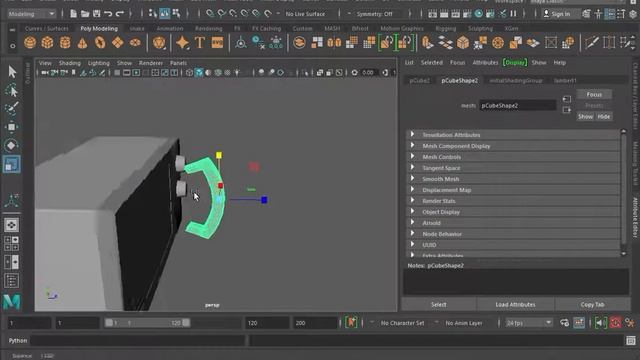Create a new scene file
The height and width of the screenshot is (360, 640).
tap(73, 14)
